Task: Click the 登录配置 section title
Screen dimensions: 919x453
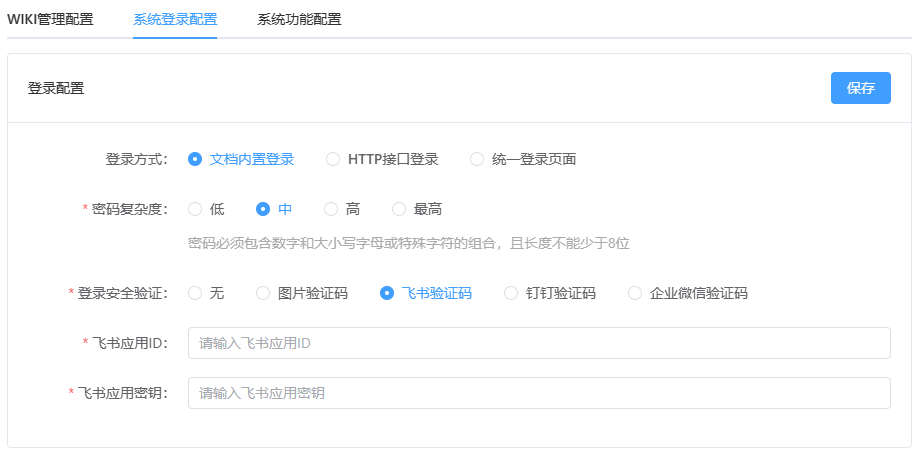Action: coord(56,88)
